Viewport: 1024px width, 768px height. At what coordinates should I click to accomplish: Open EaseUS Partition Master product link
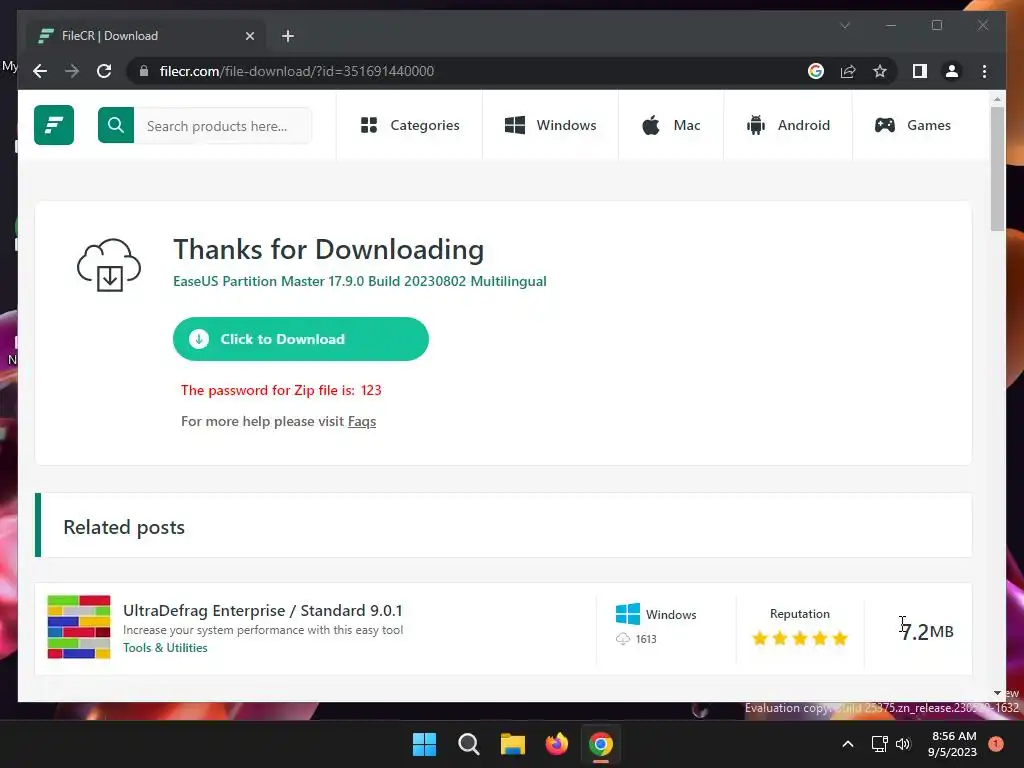tap(360, 281)
